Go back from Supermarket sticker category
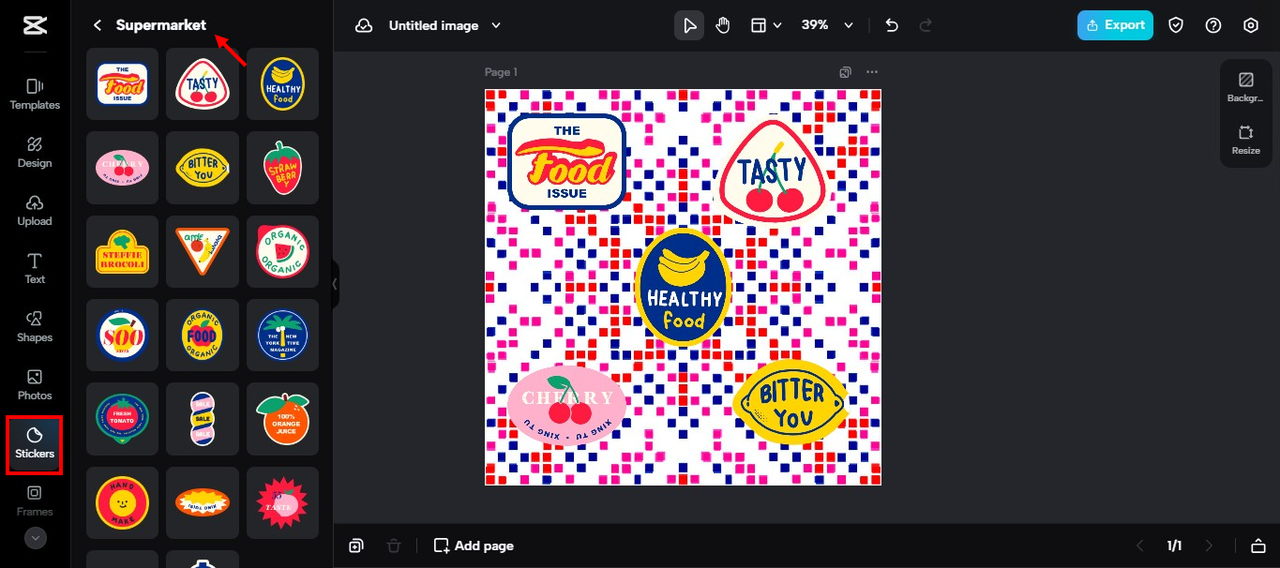 click(x=97, y=25)
